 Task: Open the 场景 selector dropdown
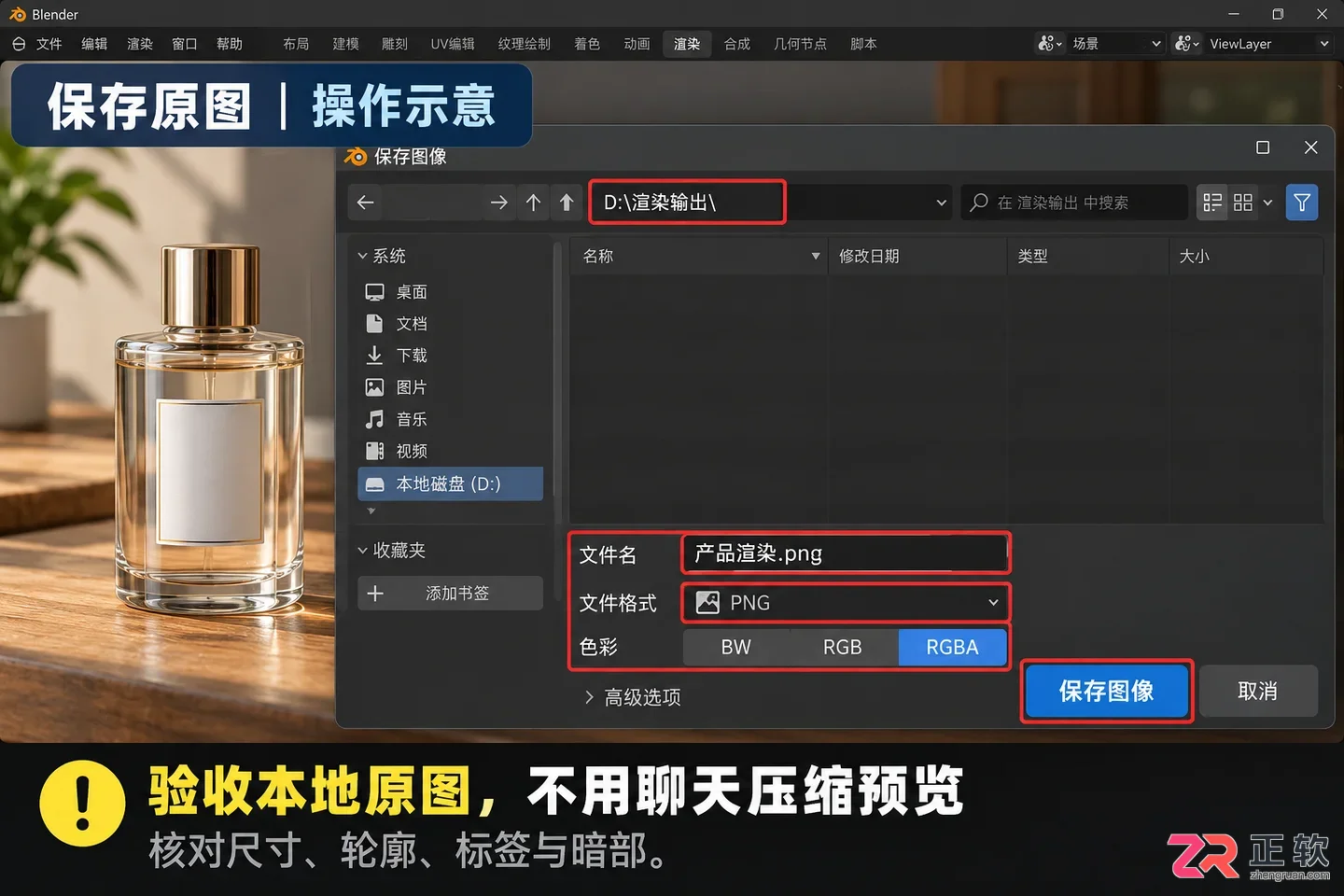(x=1117, y=44)
